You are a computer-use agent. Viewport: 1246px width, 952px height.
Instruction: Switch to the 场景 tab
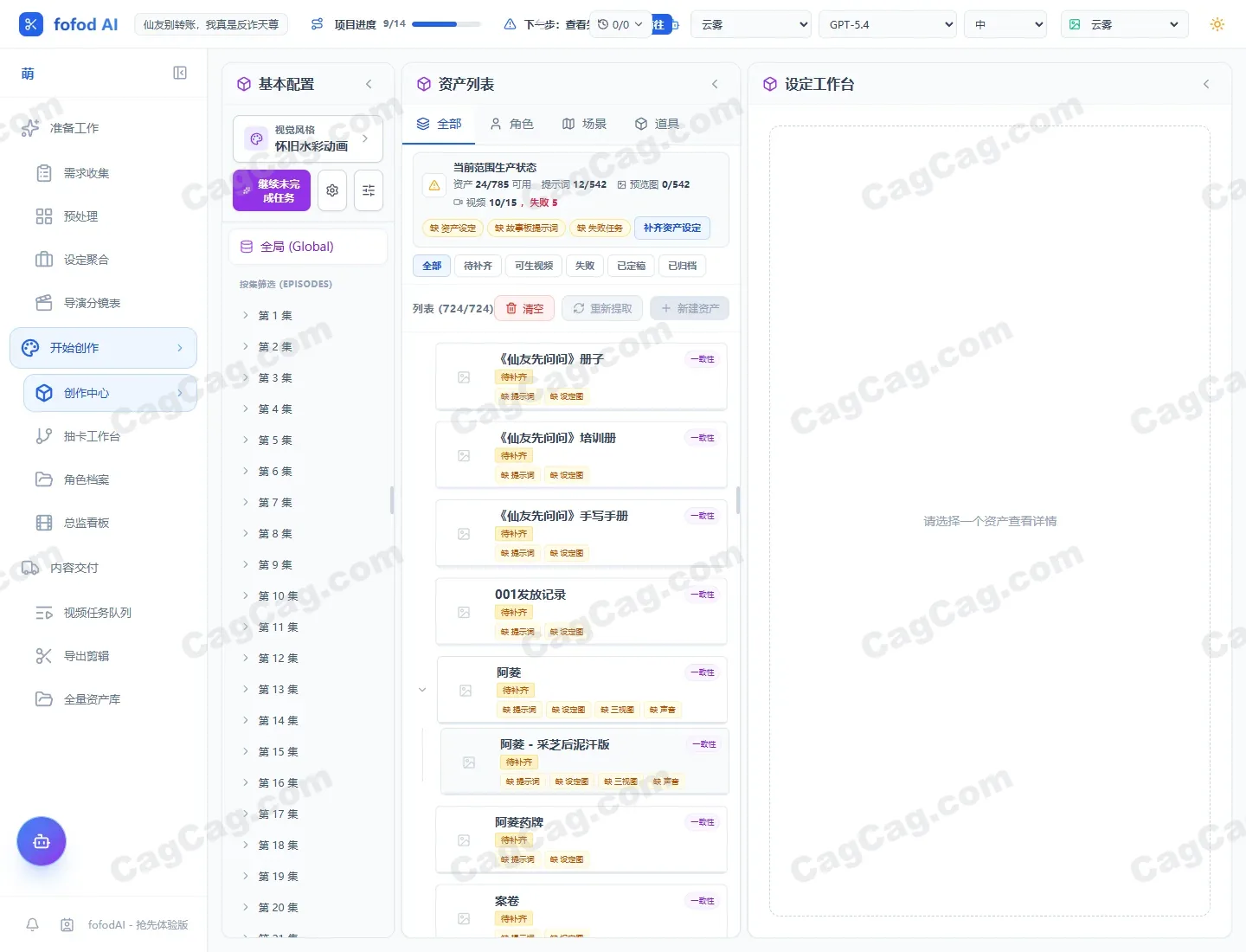584,124
